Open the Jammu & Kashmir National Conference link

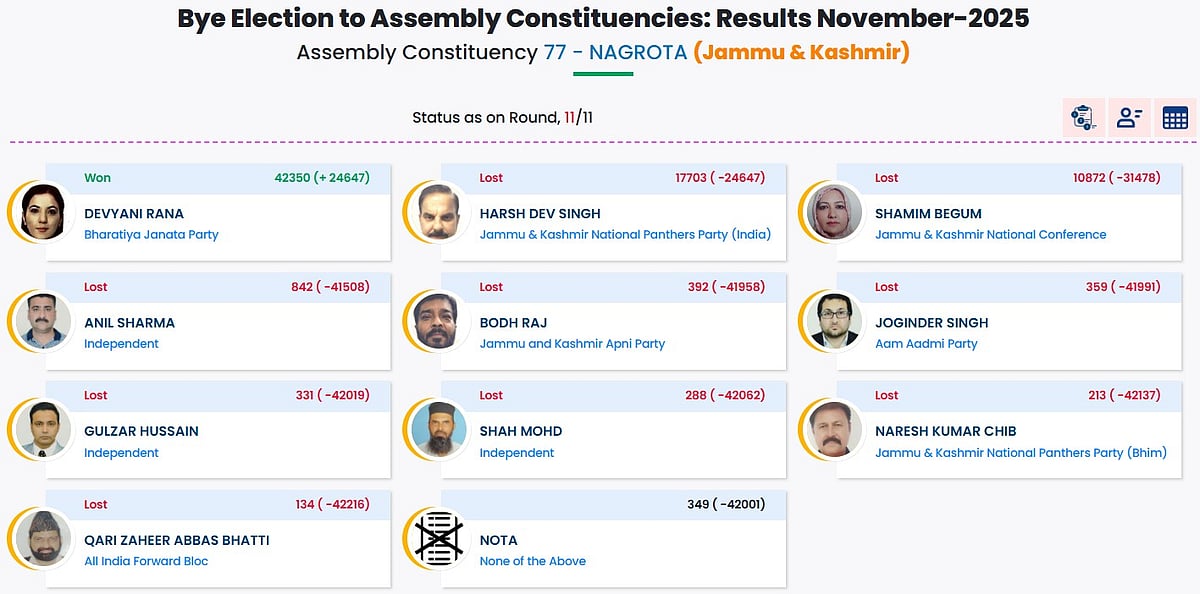pyautogui.click(x=990, y=234)
